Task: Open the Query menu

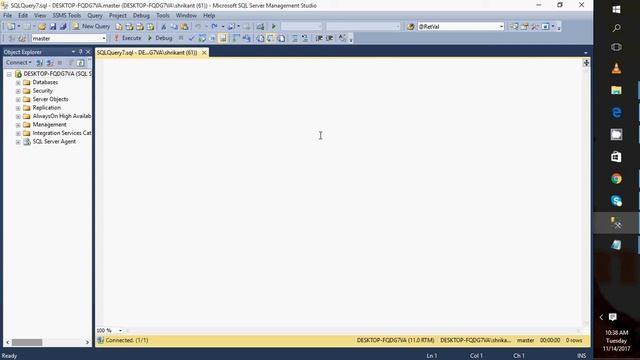Action: pyautogui.click(x=95, y=16)
